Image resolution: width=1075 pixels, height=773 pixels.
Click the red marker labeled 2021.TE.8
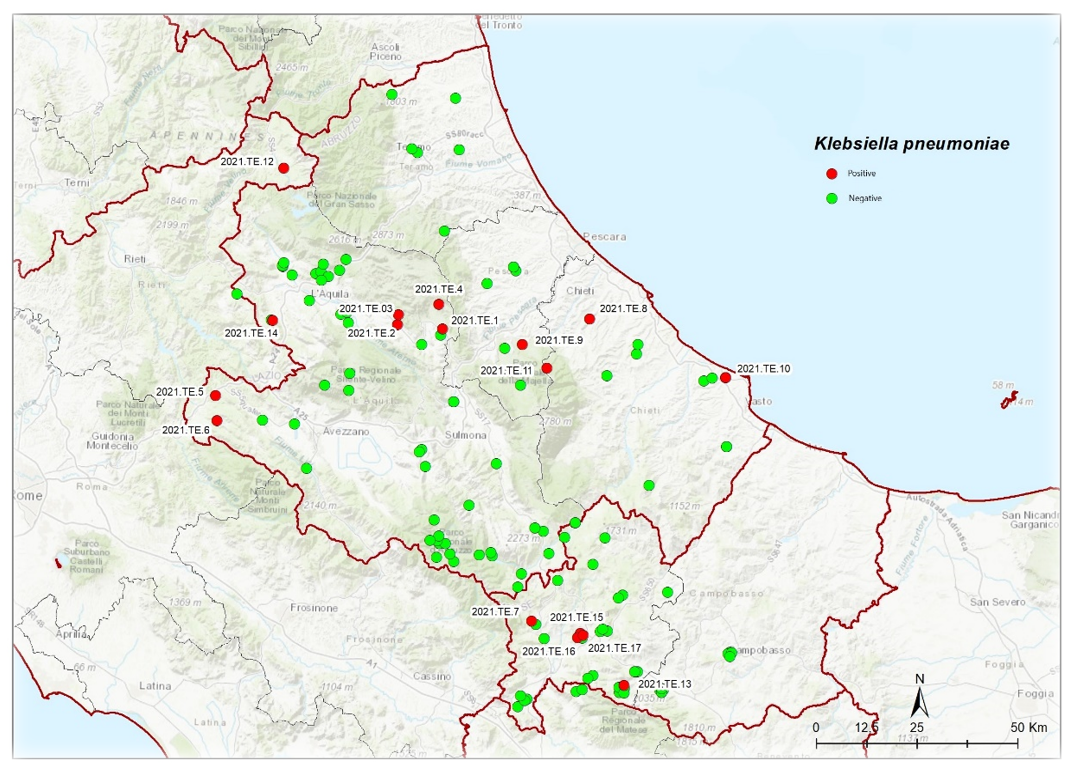click(590, 319)
